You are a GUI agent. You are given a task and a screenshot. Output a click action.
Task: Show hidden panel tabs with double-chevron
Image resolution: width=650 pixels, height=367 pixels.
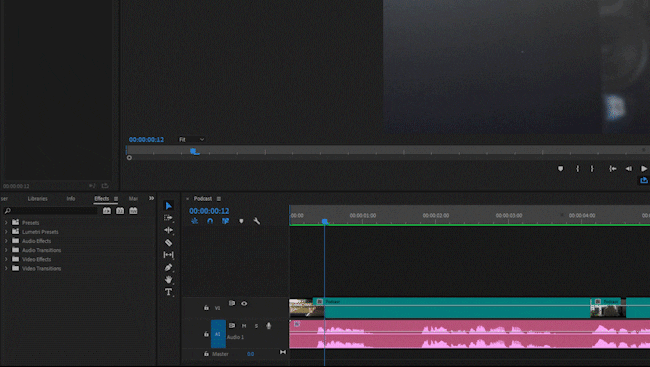(x=151, y=198)
